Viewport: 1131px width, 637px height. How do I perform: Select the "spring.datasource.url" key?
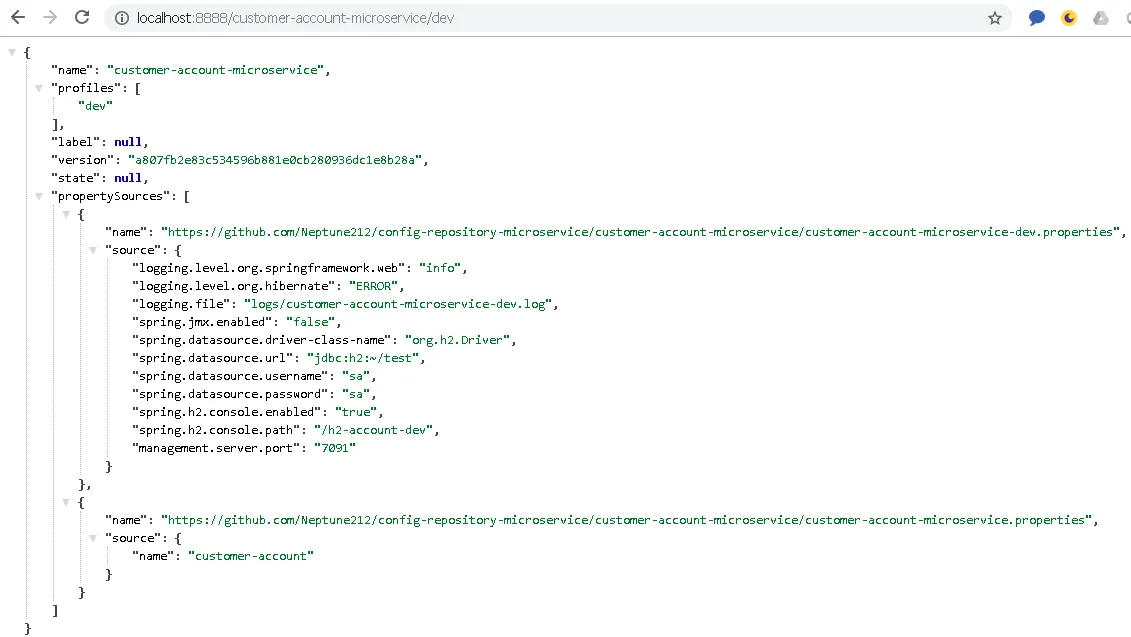click(213, 359)
